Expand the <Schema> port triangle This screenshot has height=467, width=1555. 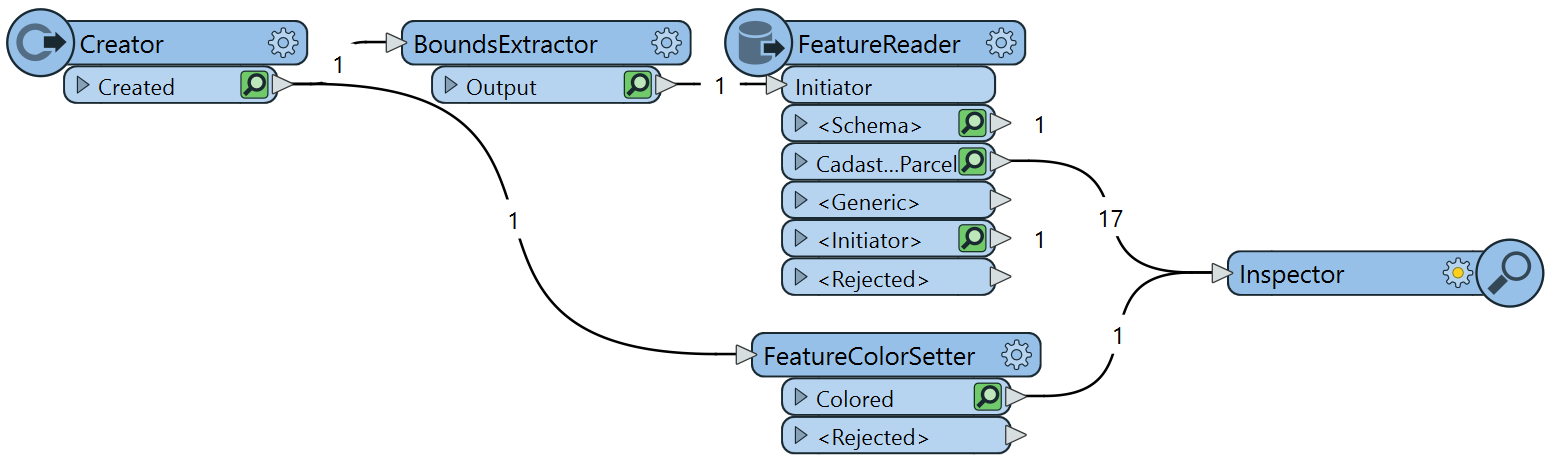(800, 124)
